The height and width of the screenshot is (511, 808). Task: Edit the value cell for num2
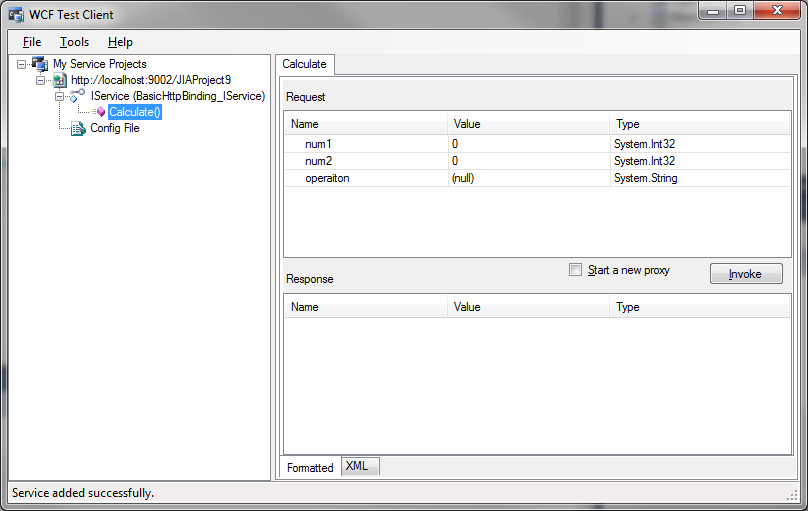pos(529,161)
